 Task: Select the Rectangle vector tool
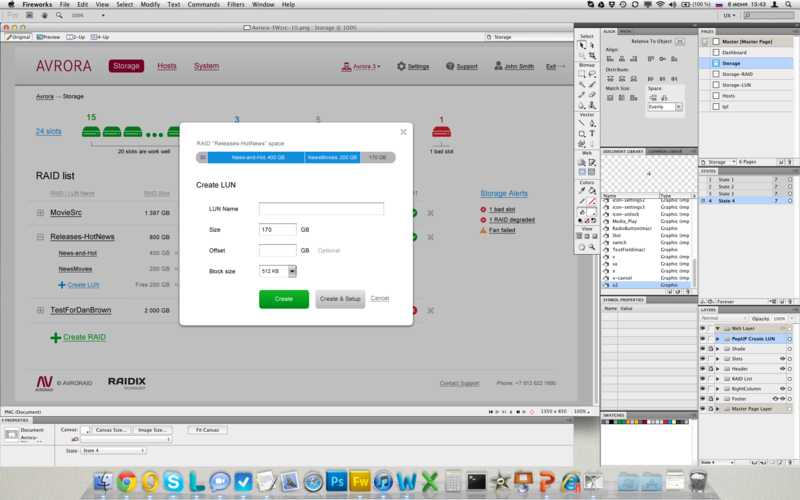pyautogui.click(x=582, y=134)
